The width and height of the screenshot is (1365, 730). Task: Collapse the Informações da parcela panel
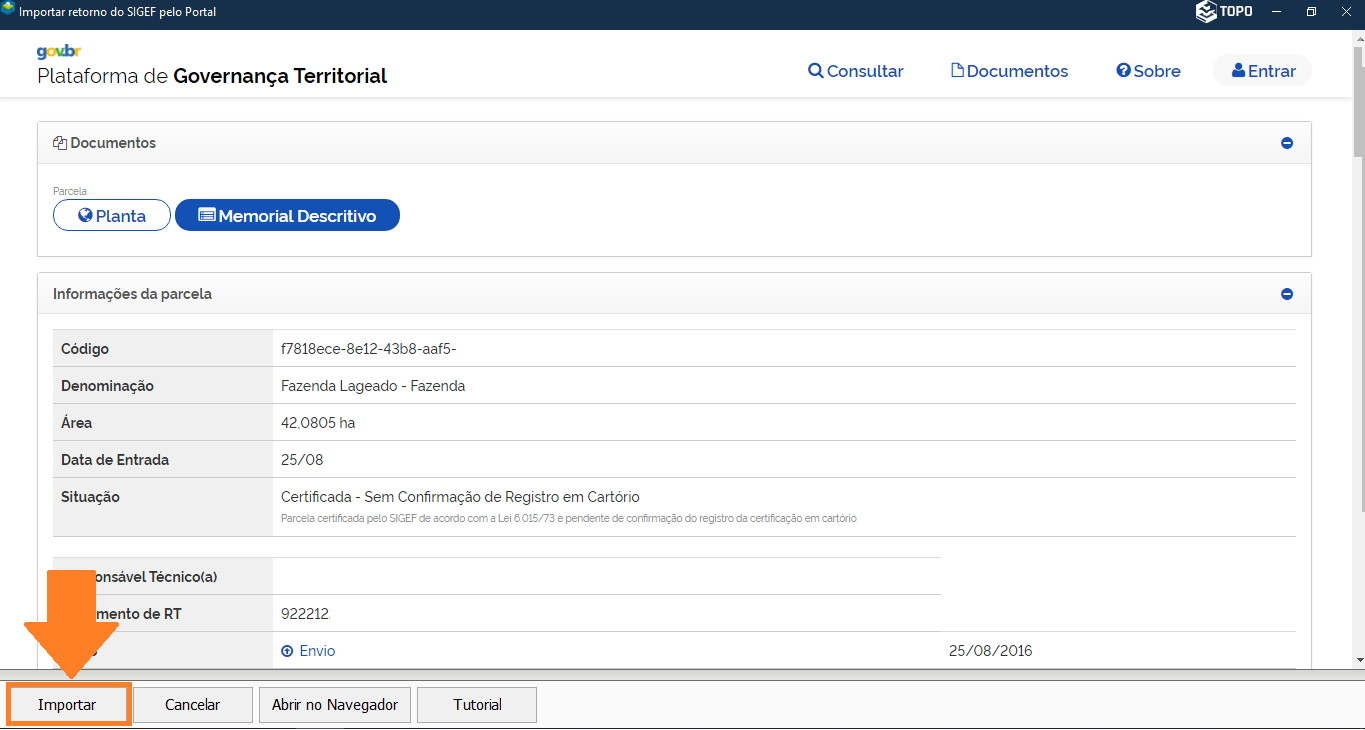coord(1287,294)
